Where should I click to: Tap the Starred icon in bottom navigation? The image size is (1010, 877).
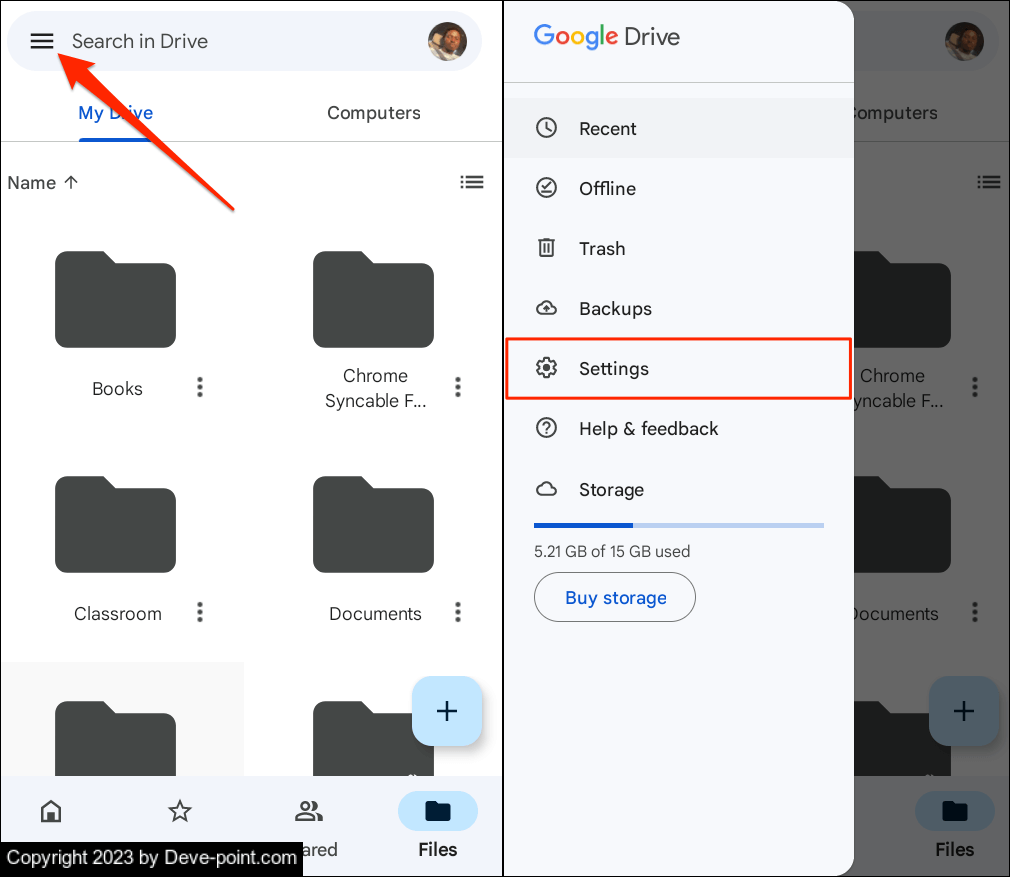point(180,811)
